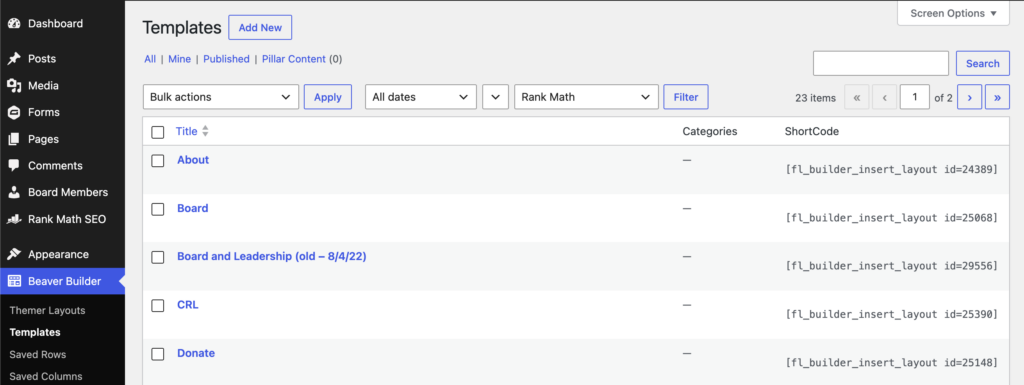Open the Saved Columns submenu item
Image resolution: width=1024 pixels, height=385 pixels.
click(x=46, y=377)
